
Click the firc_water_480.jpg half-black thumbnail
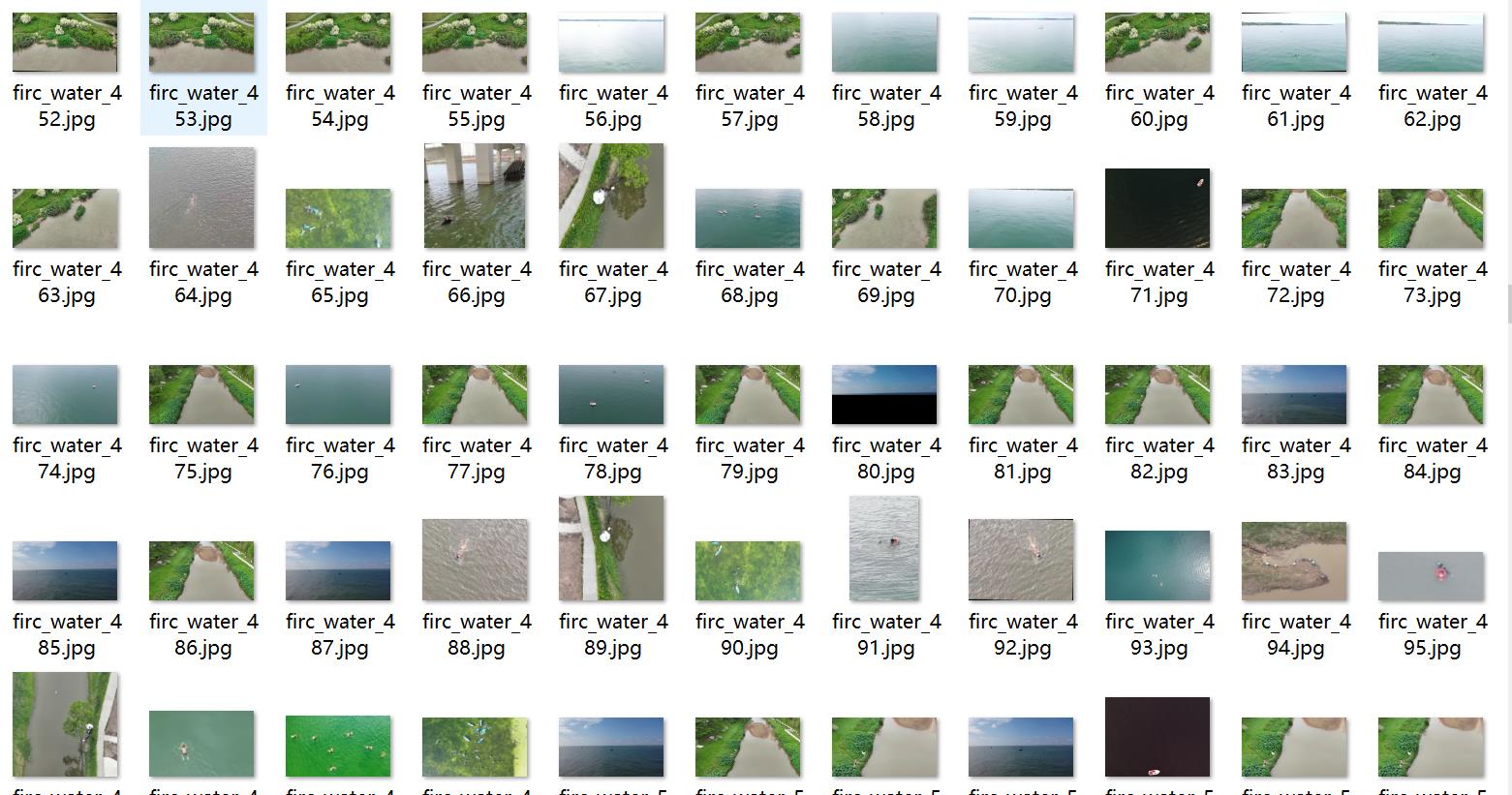coord(884,394)
